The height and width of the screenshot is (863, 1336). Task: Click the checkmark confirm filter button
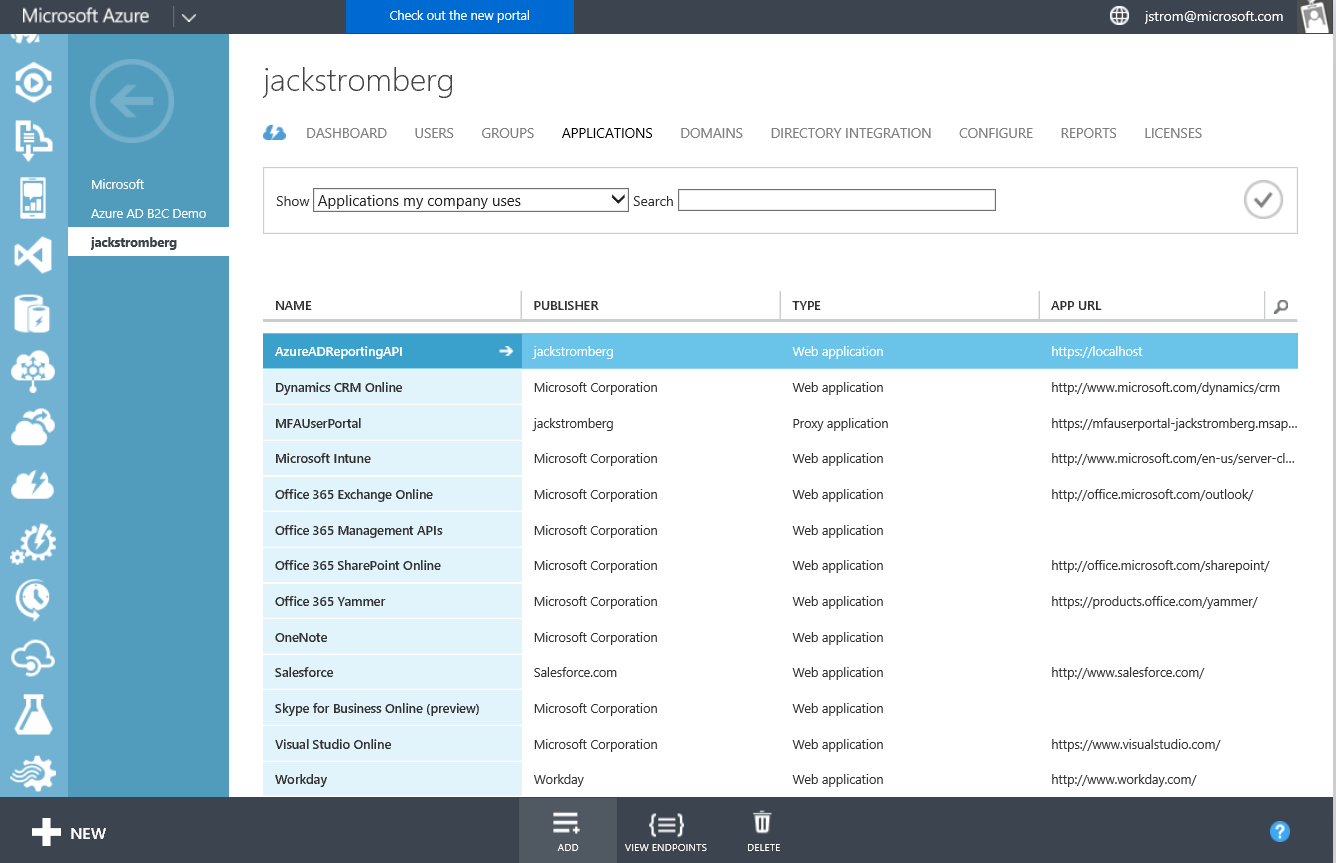[1263, 200]
